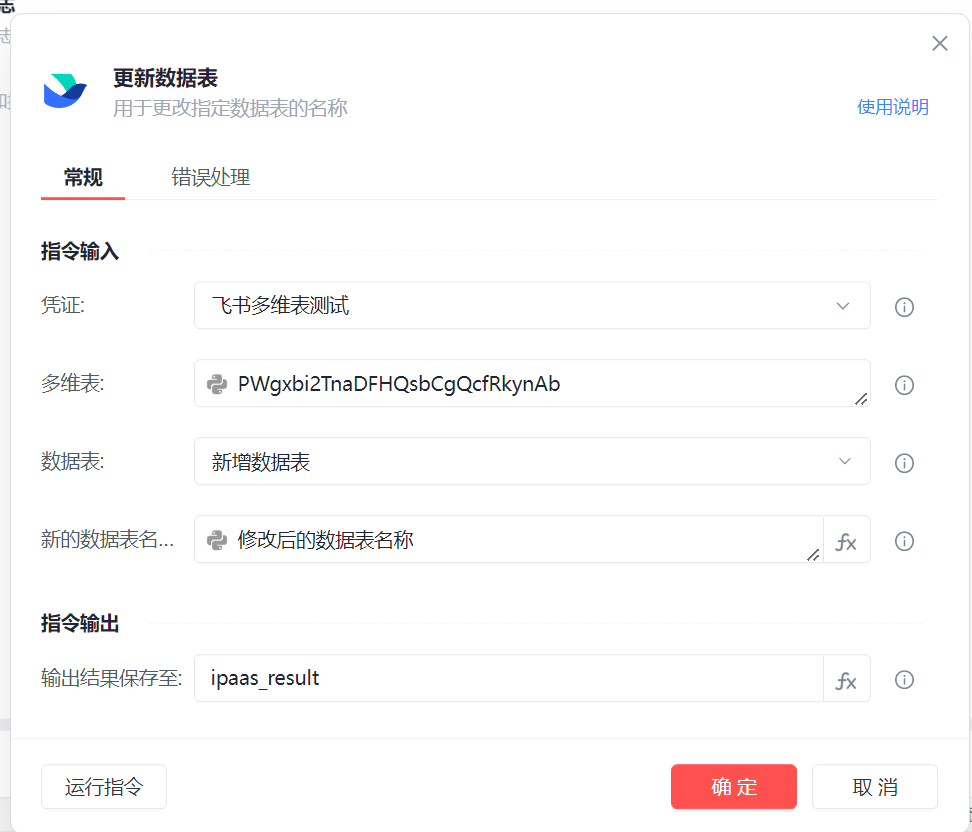Click the info icon beside 凭证 field
972x832 pixels.
click(x=904, y=307)
